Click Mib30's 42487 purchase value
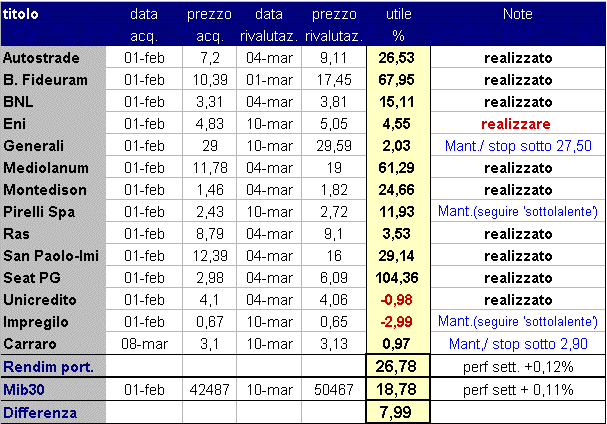The height and width of the screenshot is (424, 607). pos(209,390)
